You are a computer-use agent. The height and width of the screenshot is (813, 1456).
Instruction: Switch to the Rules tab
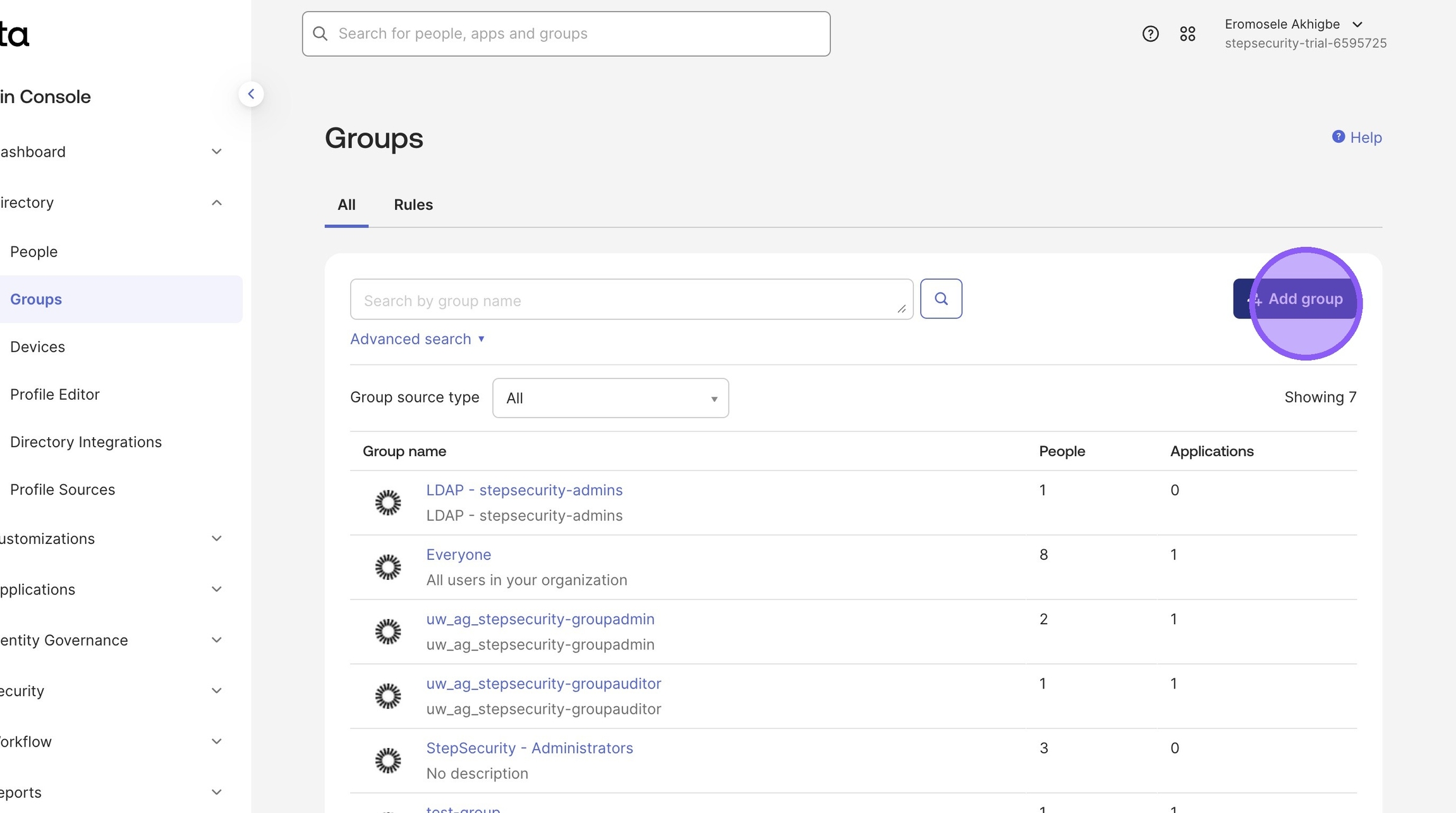point(413,205)
